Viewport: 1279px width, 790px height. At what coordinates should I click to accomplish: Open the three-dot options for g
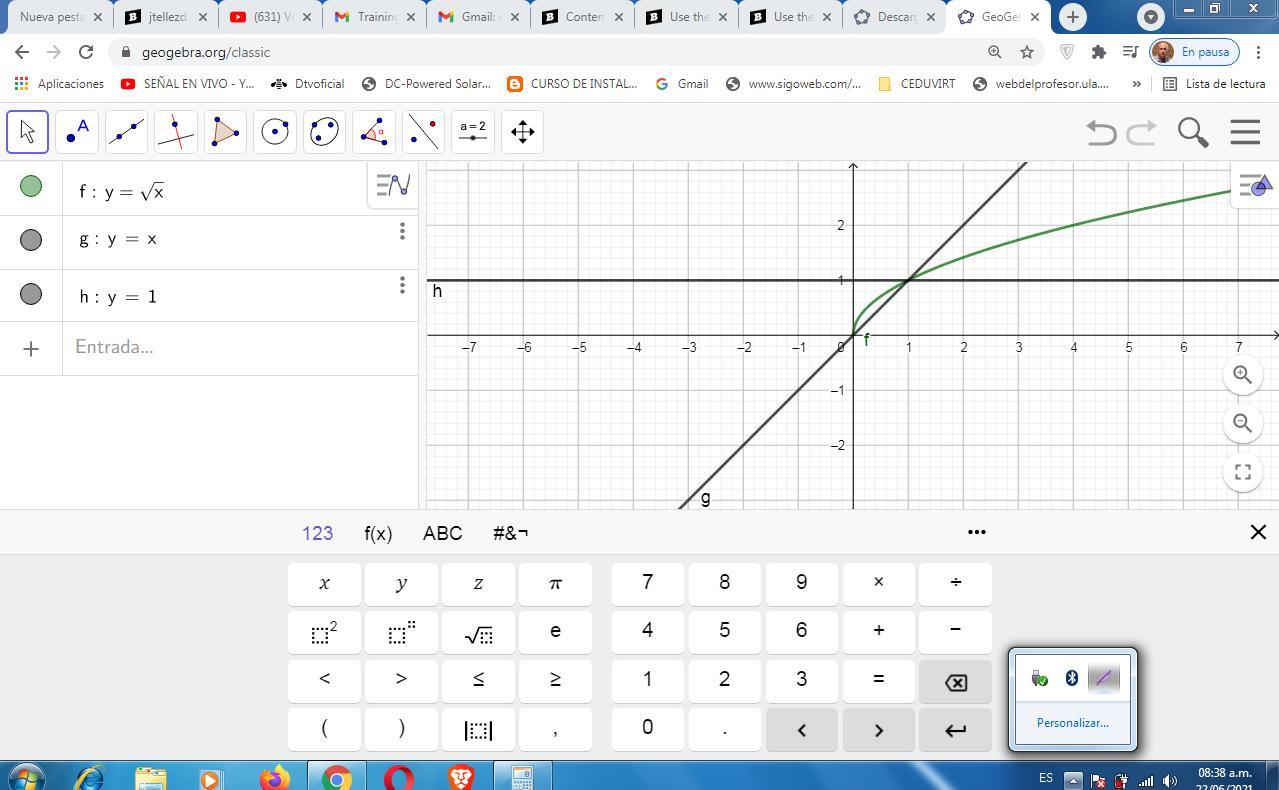402,232
